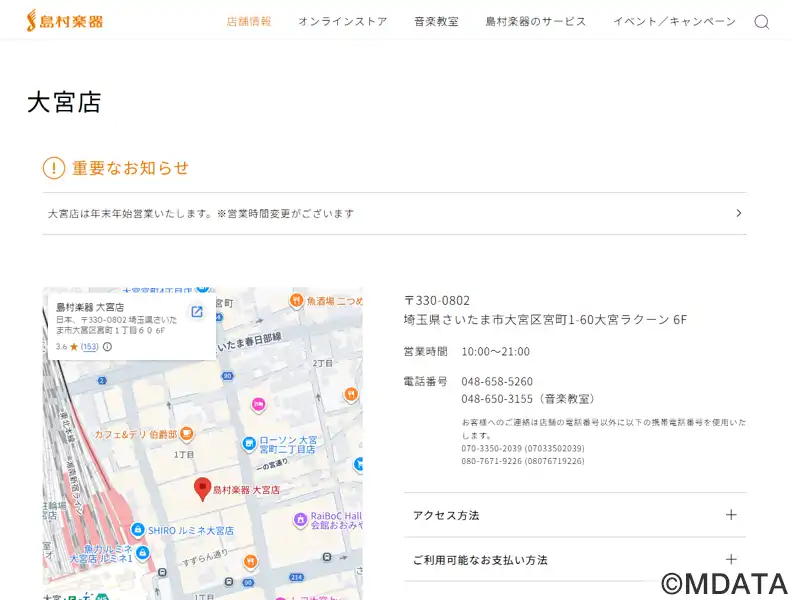Click the 153 reviews link
800x600 pixels.
click(90, 347)
